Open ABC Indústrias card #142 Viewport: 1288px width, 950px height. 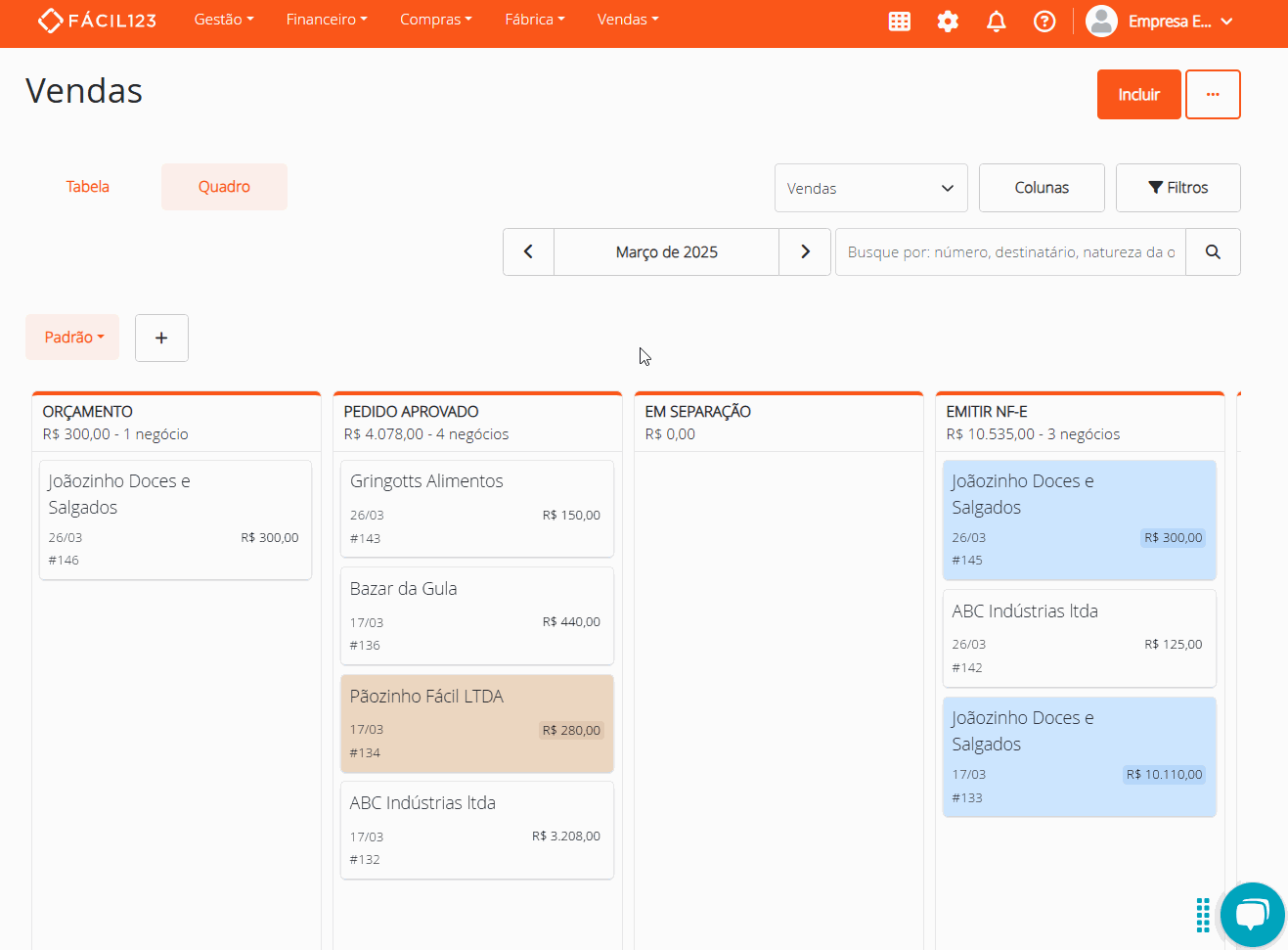1080,639
